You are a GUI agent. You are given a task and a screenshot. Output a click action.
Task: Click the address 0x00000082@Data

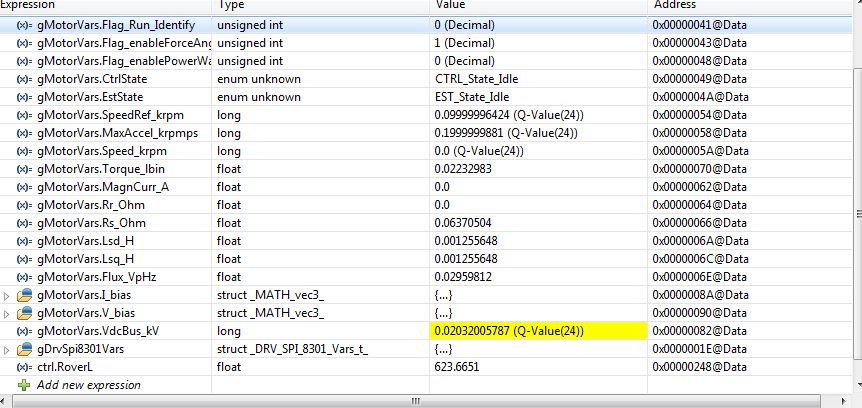[x=699, y=331]
